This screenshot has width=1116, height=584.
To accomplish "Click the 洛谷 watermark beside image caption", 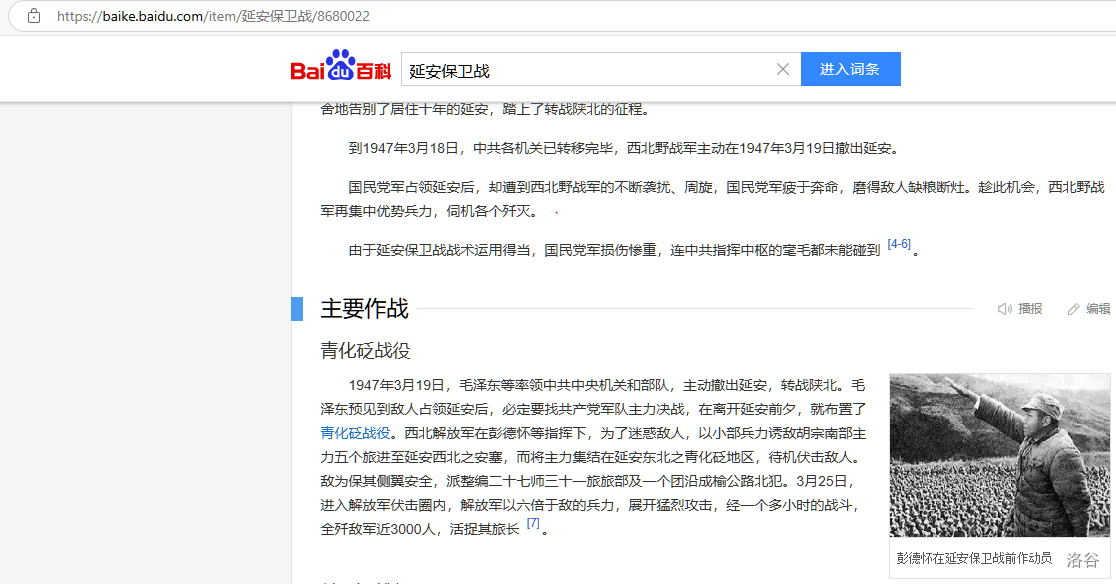I will 1082,560.
